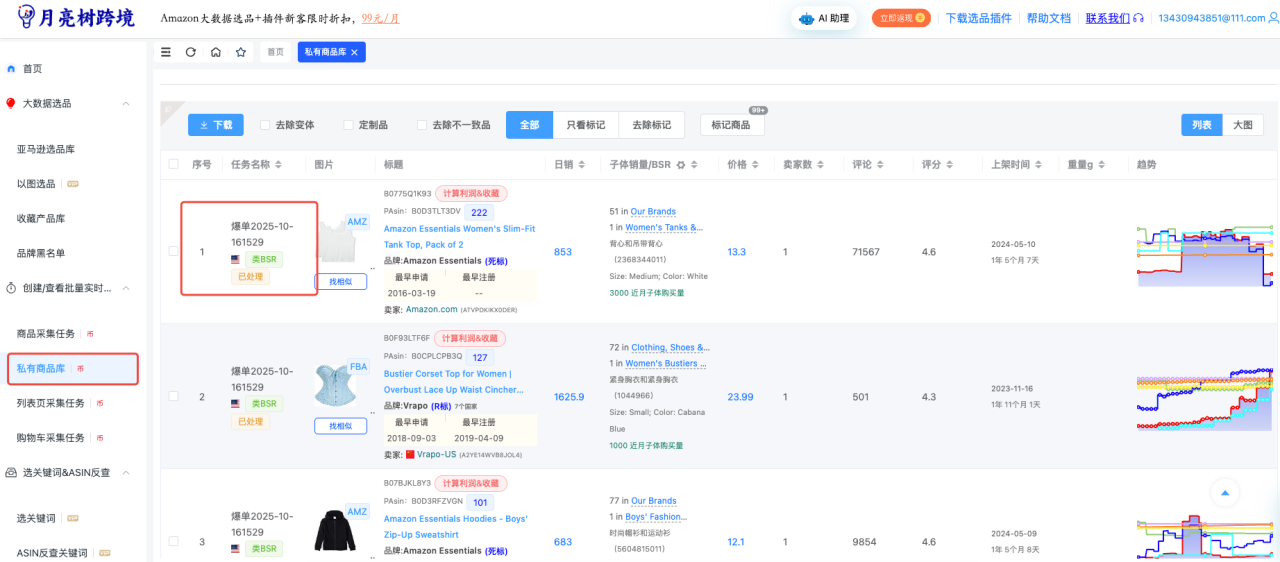Close the 私有商品库 tab
Viewport: 1280px width, 562px height.
tap(354, 52)
